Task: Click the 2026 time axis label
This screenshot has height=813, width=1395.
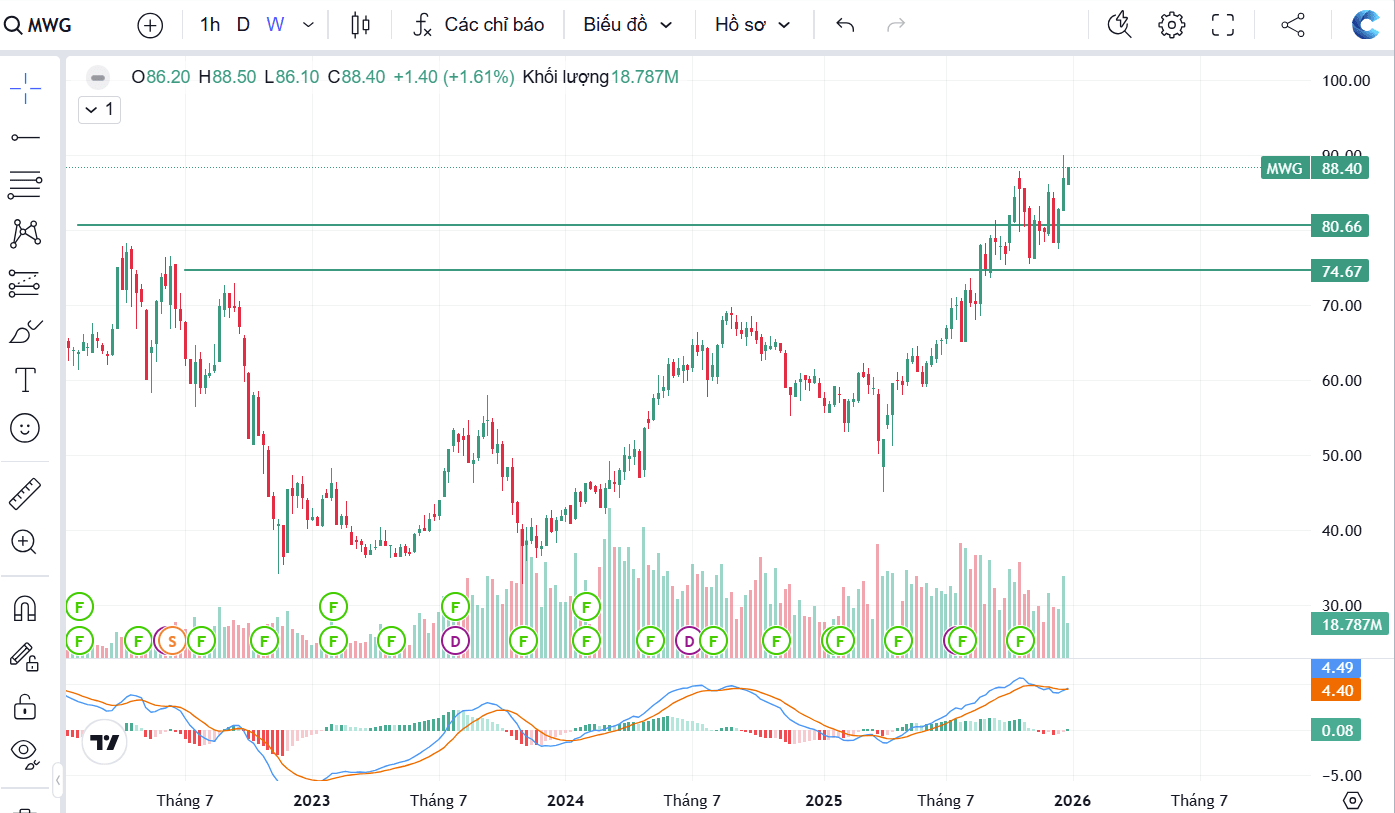Action: pyautogui.click(x=1072, y=801)
